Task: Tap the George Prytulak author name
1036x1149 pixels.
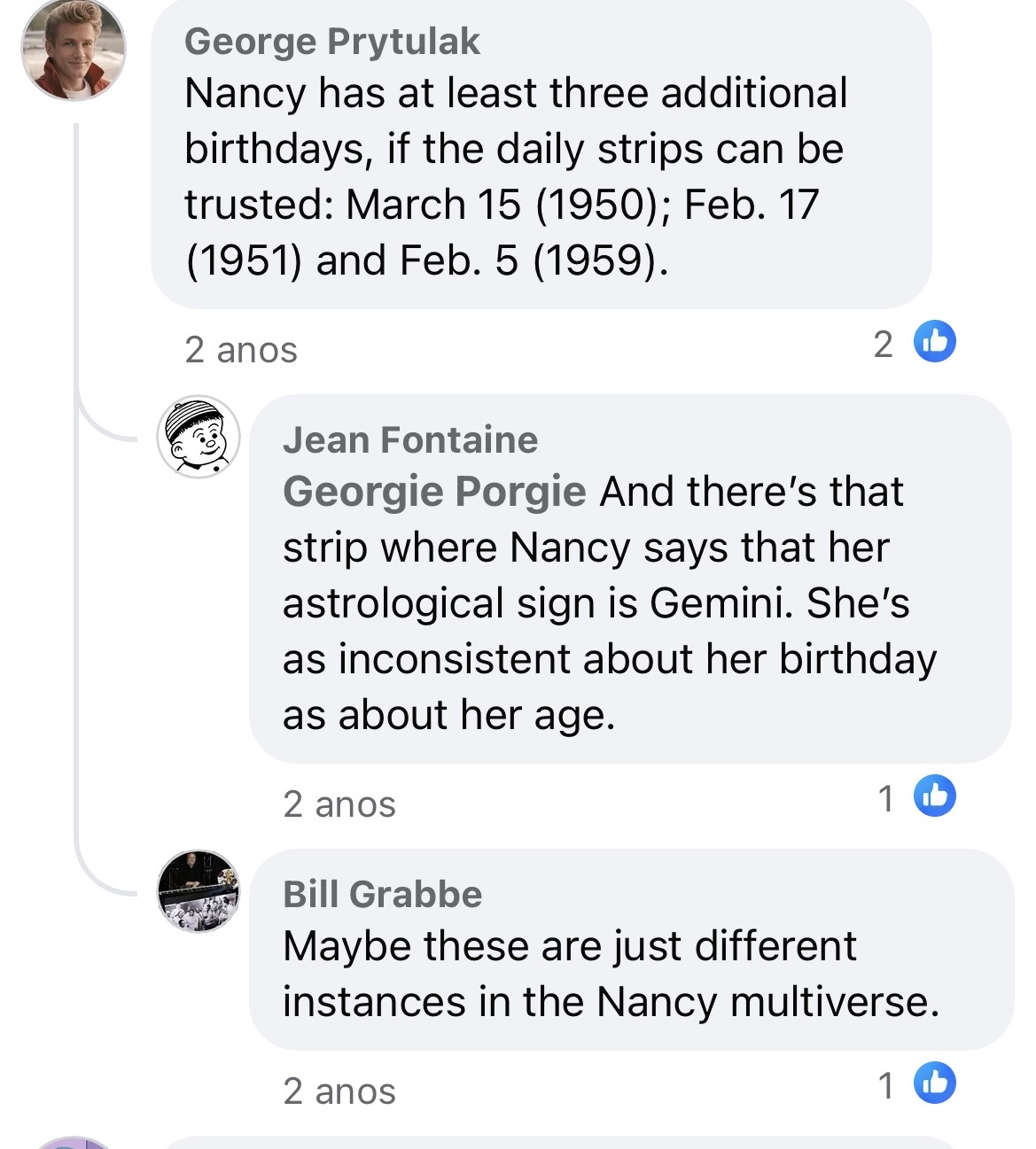Action: 332,42
